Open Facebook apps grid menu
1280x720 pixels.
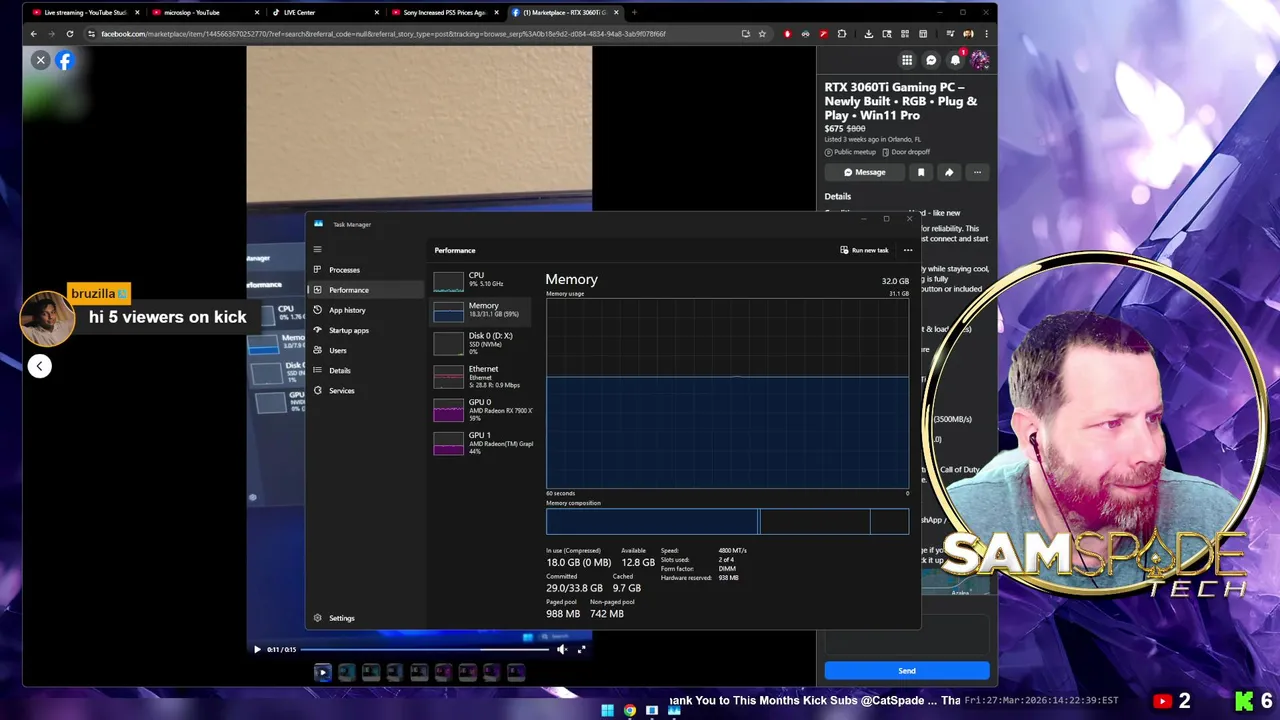pos(906,60)
